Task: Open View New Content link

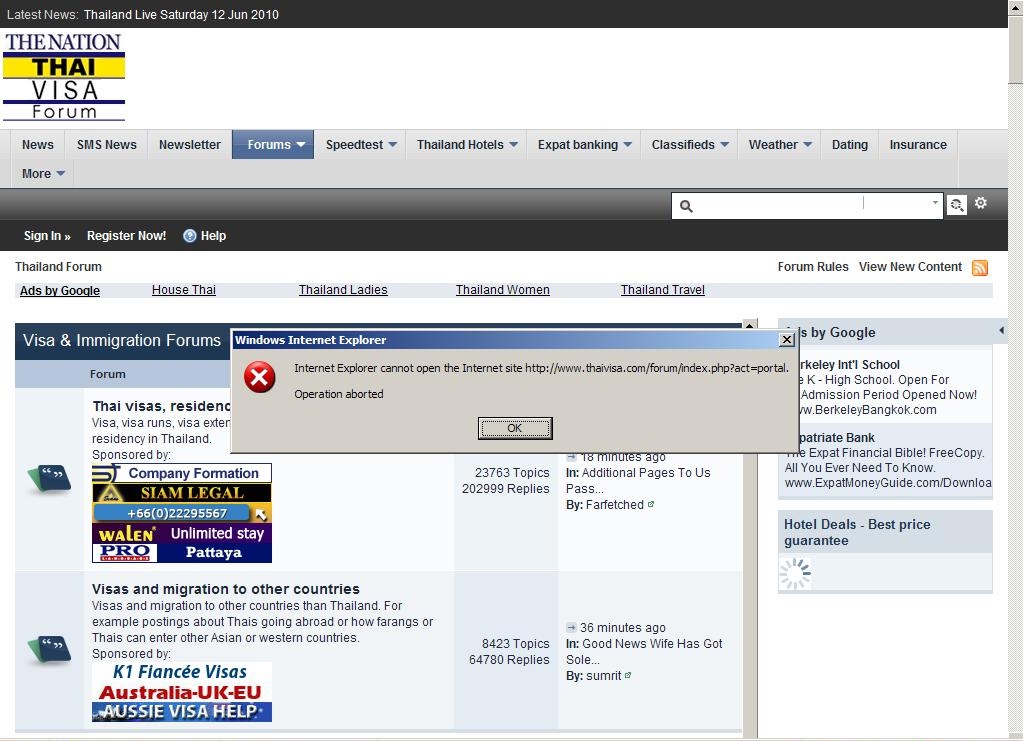Action: click(x=910, y=267)
